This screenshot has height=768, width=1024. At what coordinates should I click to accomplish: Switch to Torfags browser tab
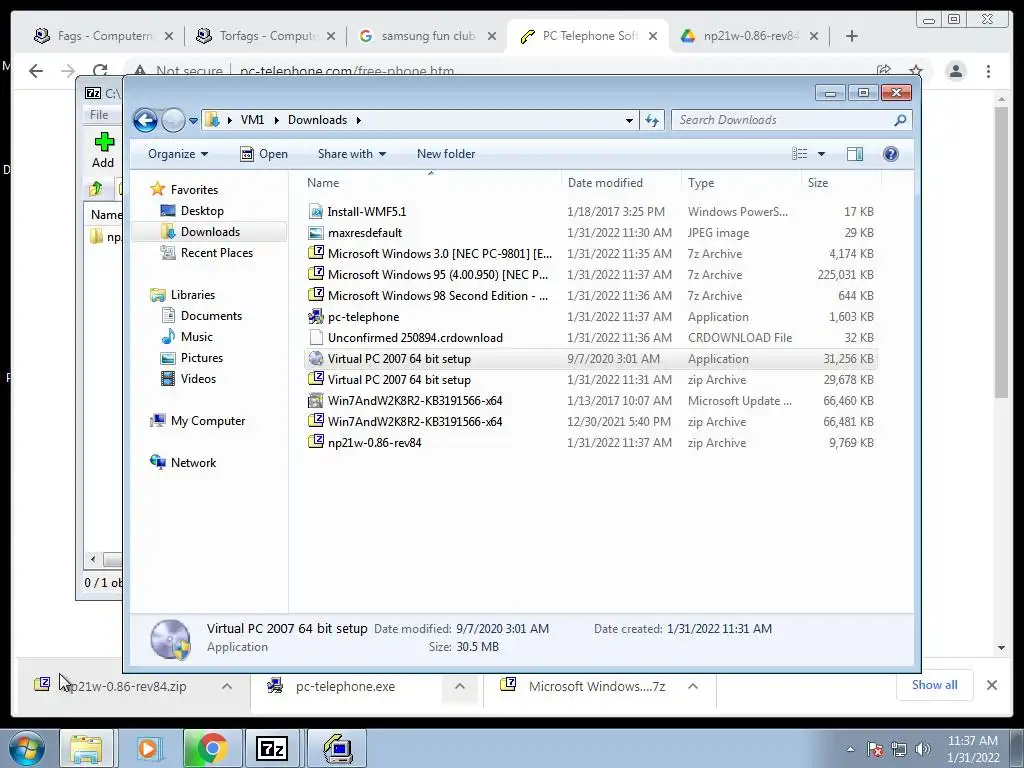[x=266, y=36]
